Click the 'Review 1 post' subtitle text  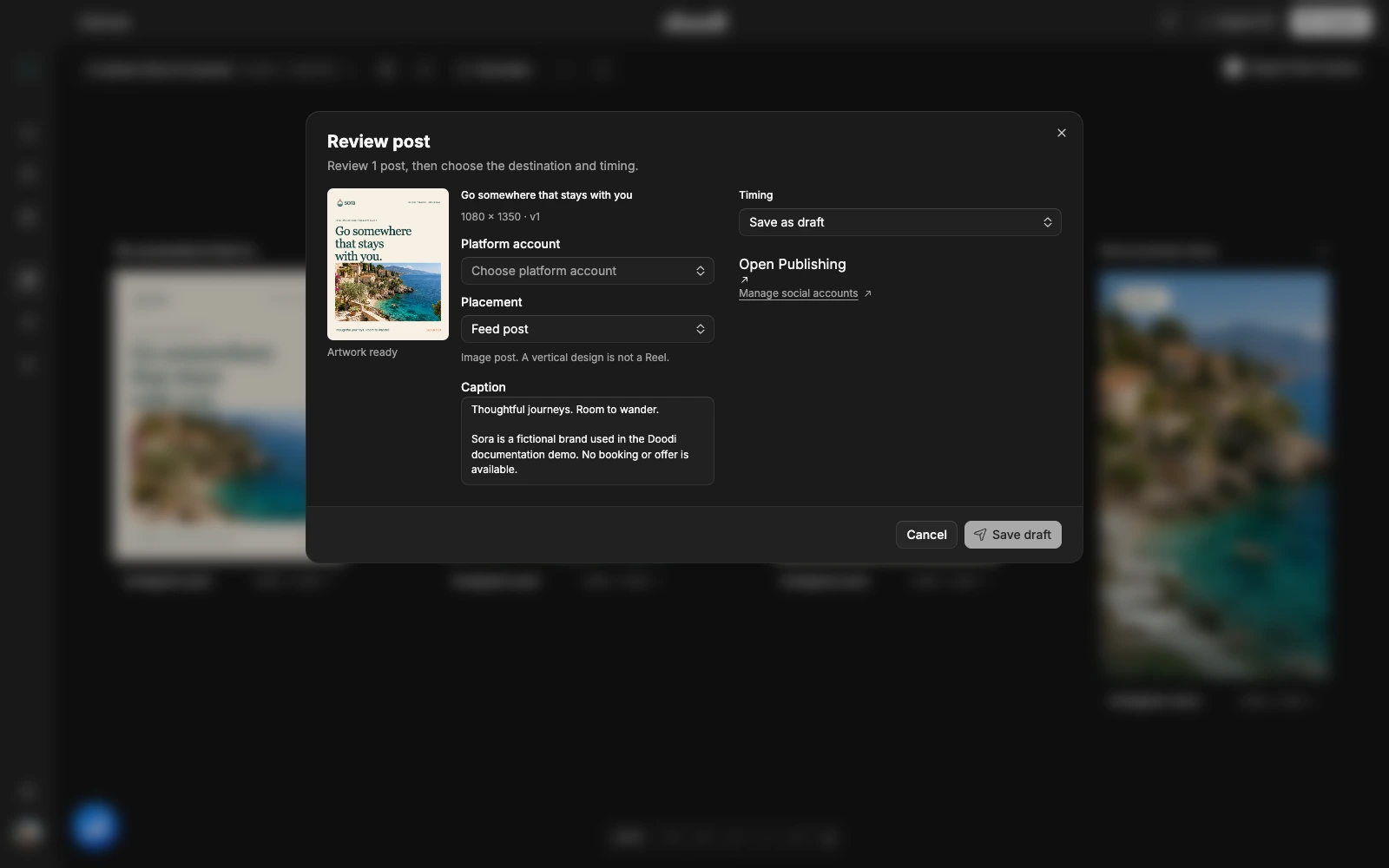[366, 166]
